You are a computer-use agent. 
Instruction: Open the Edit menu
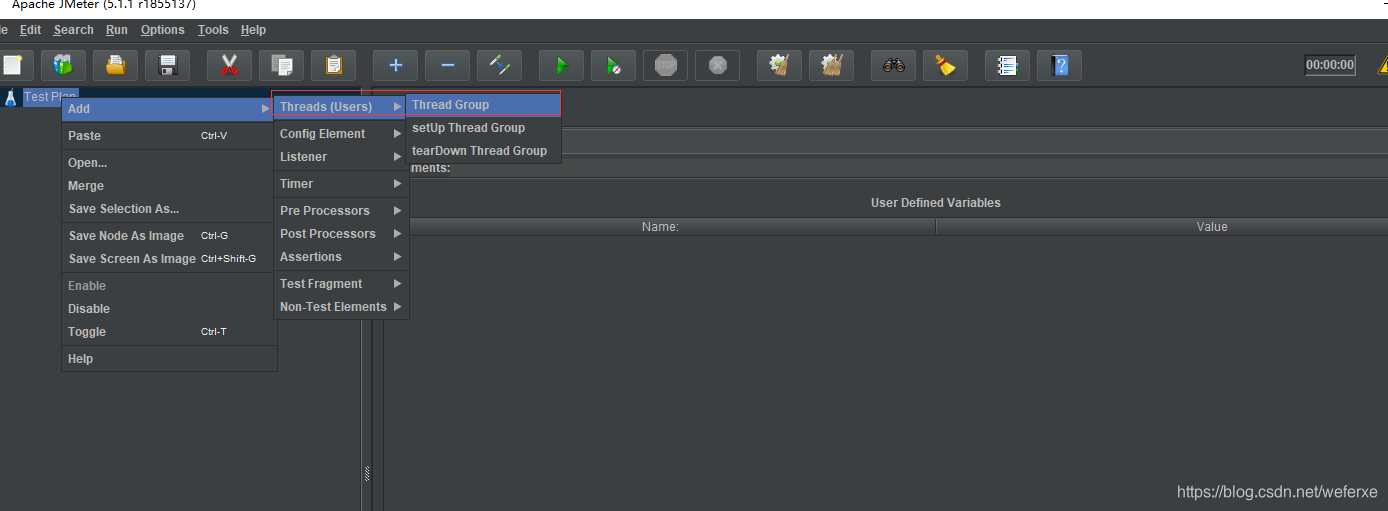pyautogui.click(x=31, y=30)
